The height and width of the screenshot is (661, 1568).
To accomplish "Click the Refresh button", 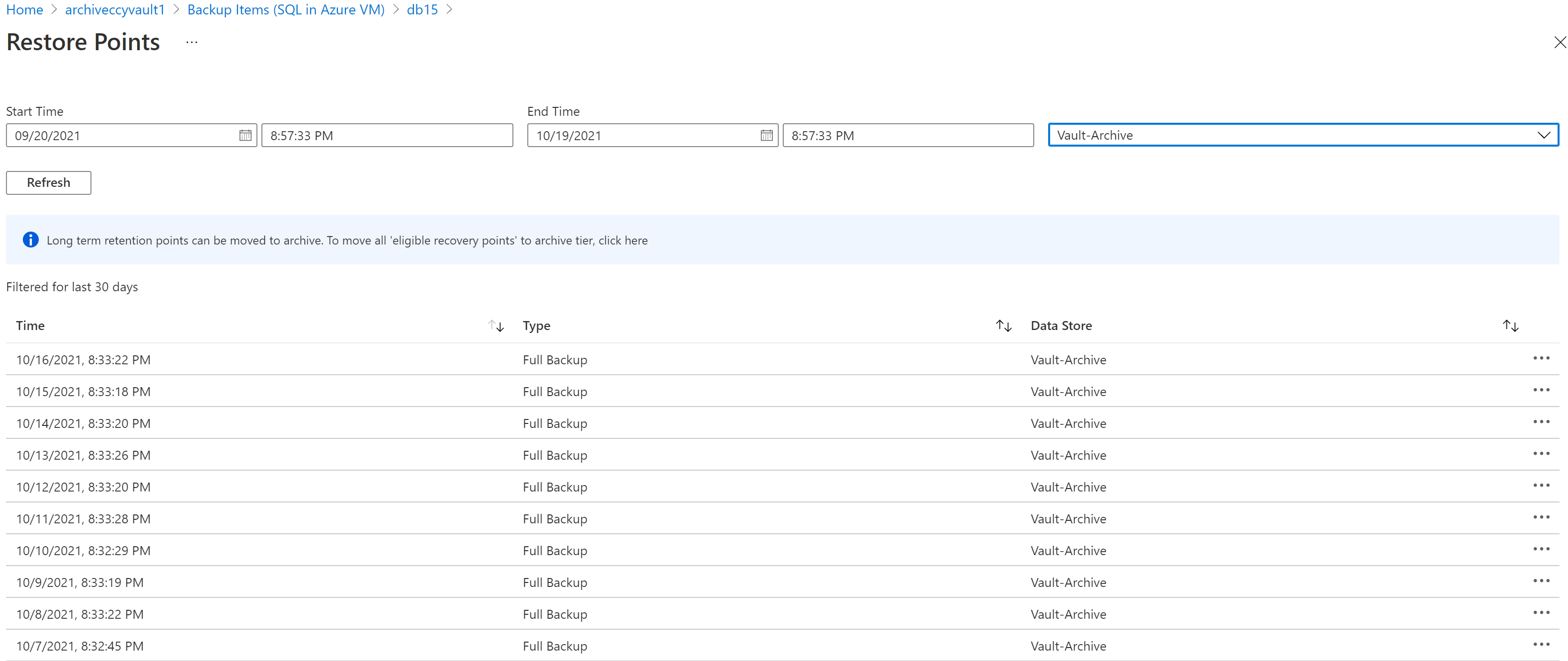I will [x=49, y=181].
